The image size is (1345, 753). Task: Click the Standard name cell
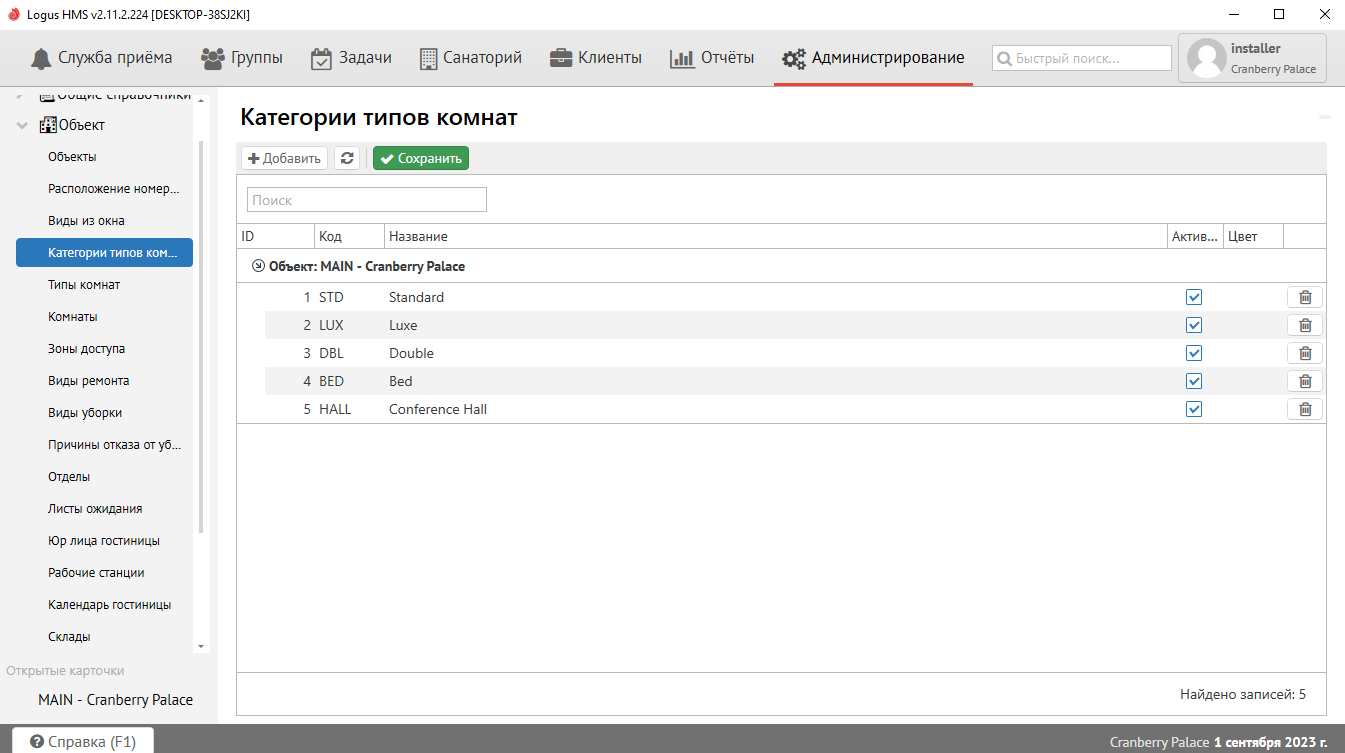coord(776,297)
